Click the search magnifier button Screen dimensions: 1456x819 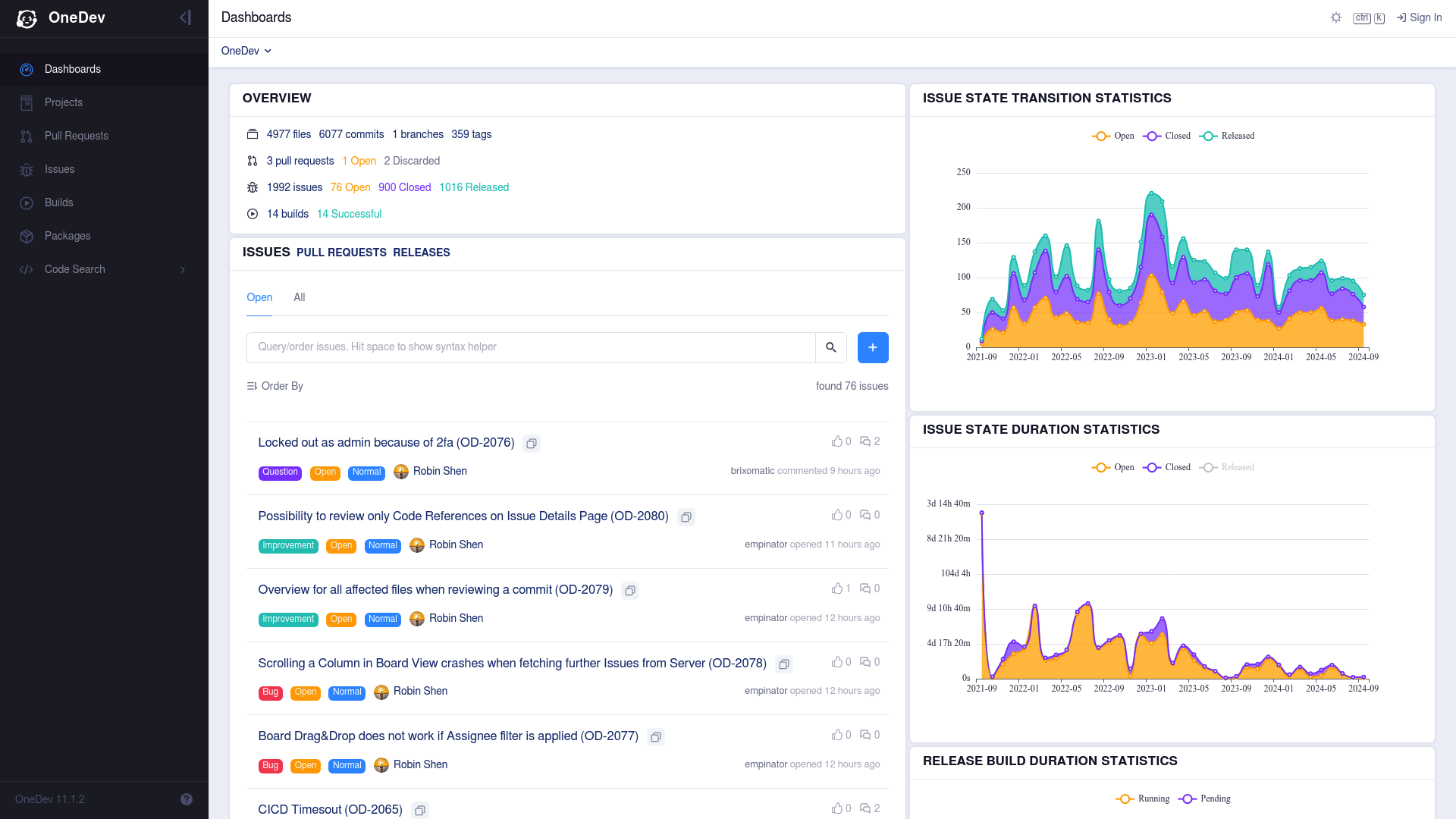pos(831,347)
